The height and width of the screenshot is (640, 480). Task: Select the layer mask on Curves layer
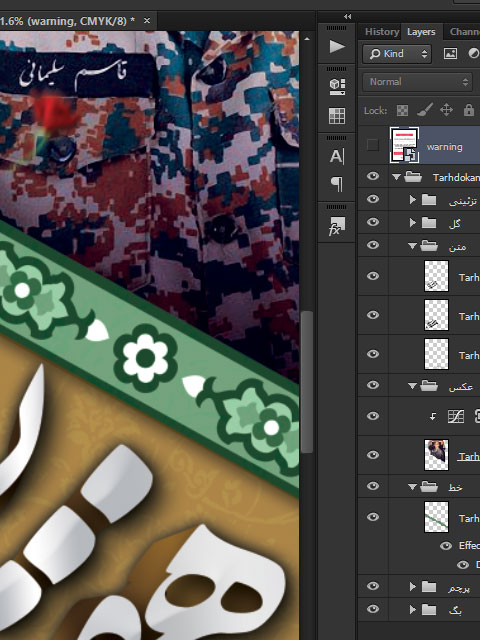477,416
